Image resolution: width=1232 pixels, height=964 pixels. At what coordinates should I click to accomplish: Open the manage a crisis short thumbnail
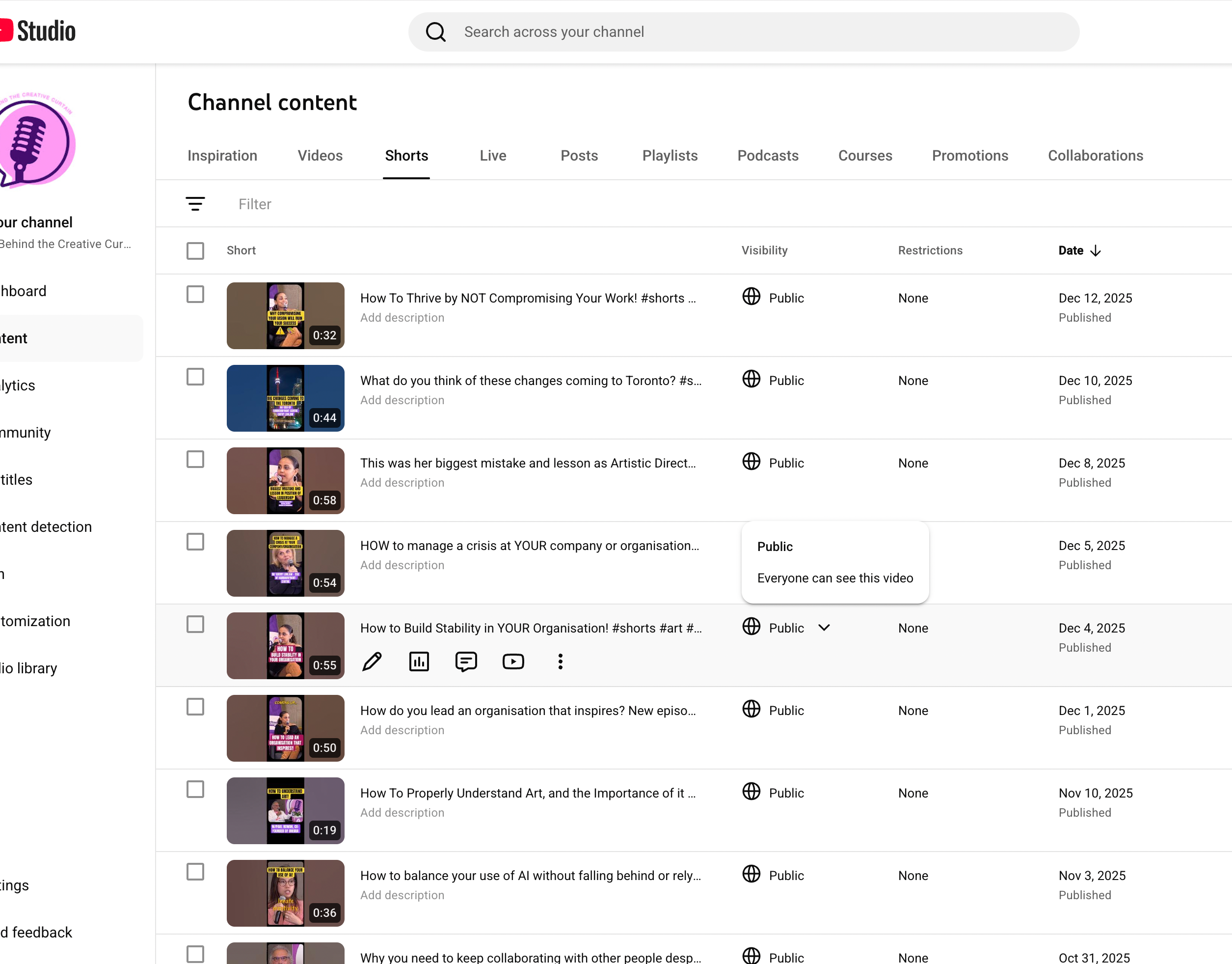286,563
